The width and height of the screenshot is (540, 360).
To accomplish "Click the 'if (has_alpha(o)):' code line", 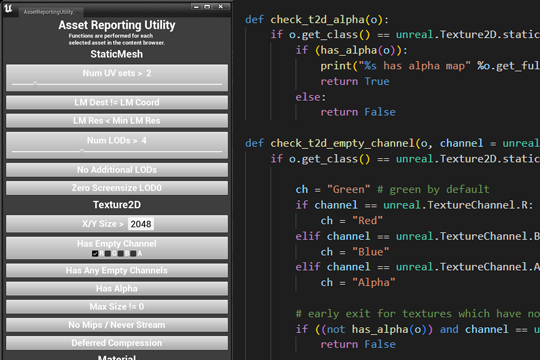I will click(x=351, y=50).
